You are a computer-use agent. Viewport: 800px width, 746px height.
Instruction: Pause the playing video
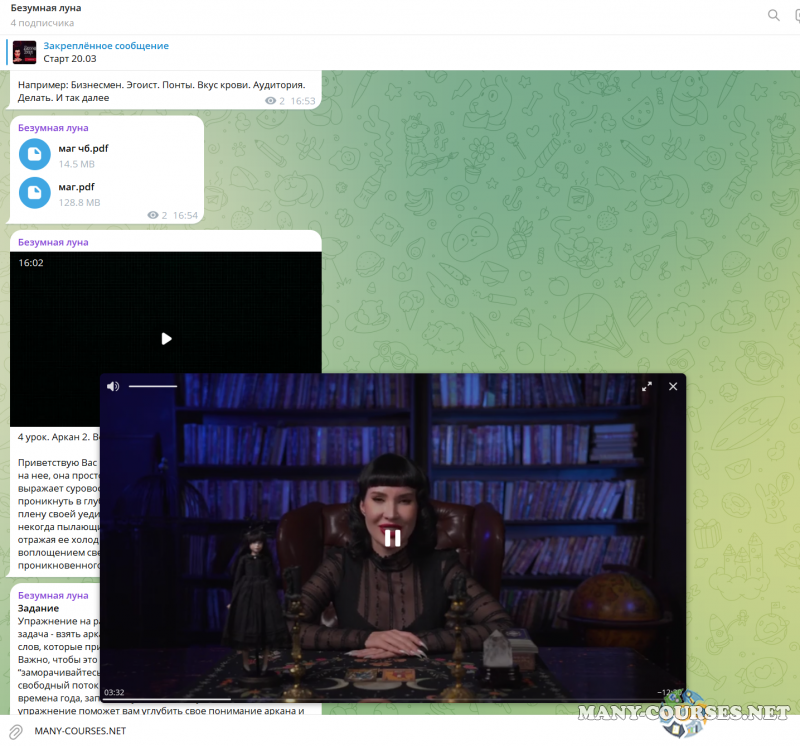[392, 538]
